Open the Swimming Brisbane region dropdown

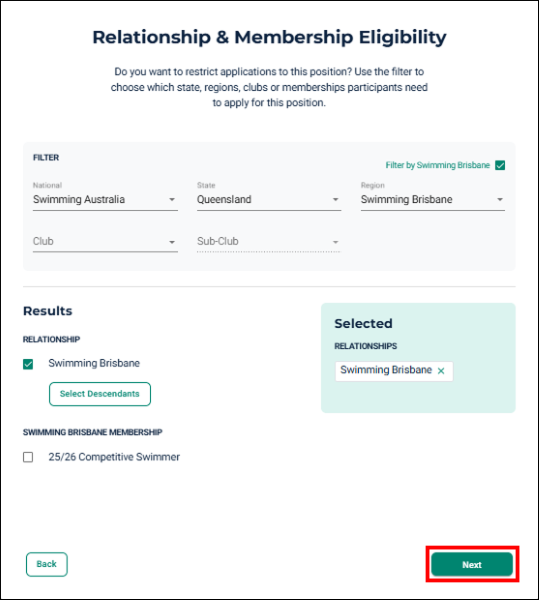[433, 199]
